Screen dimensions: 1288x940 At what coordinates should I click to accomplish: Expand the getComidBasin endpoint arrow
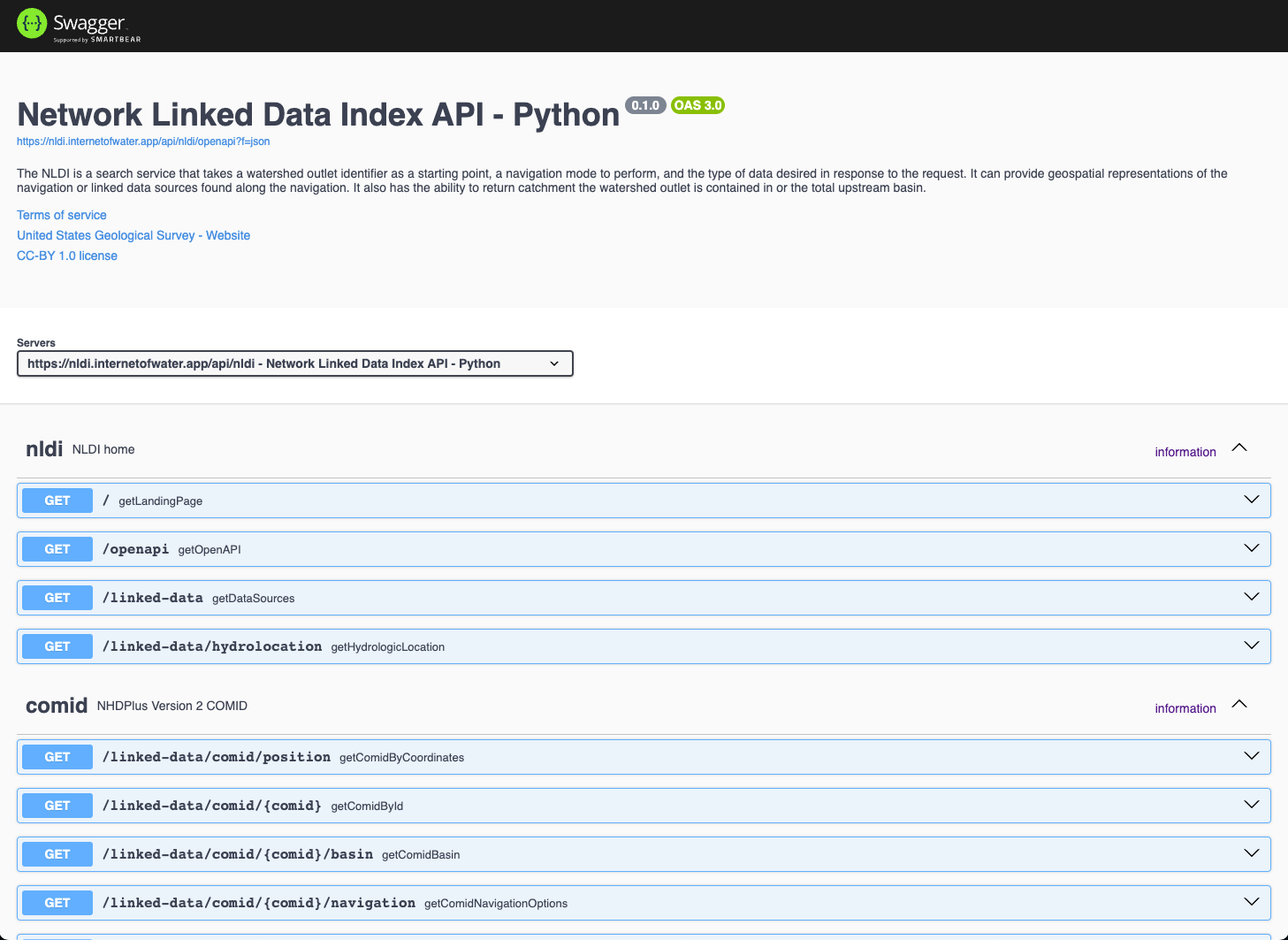(x=1251, y=853)
